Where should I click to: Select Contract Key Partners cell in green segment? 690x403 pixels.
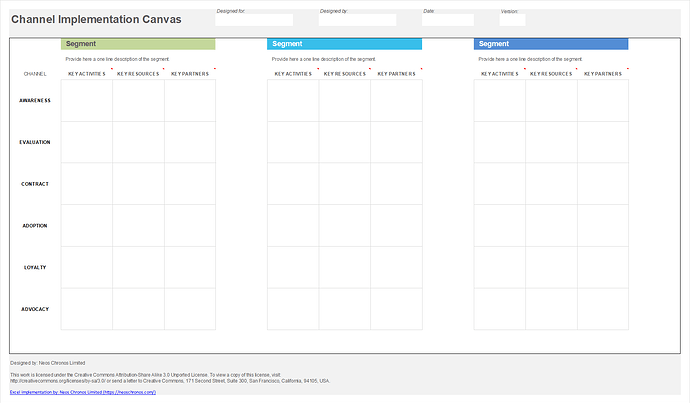(190, 184)
